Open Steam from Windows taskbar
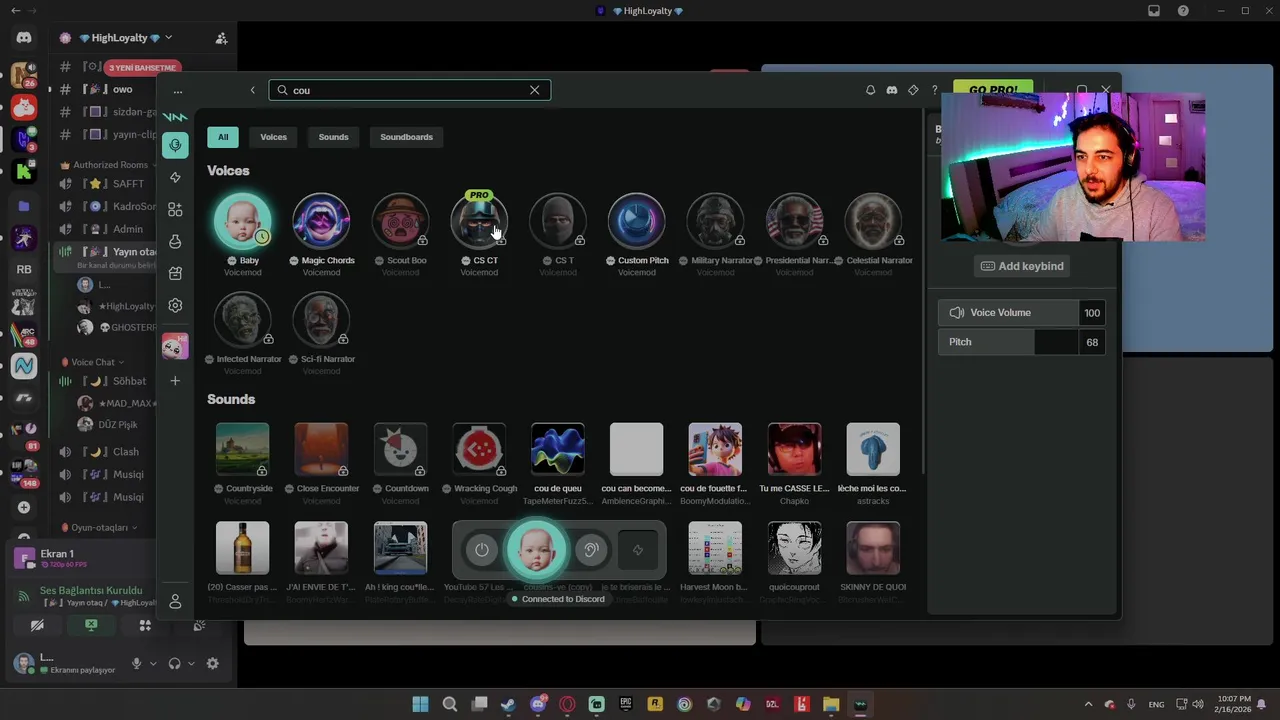This screenshot has height=720, width=1280. [x=509, y=704]
